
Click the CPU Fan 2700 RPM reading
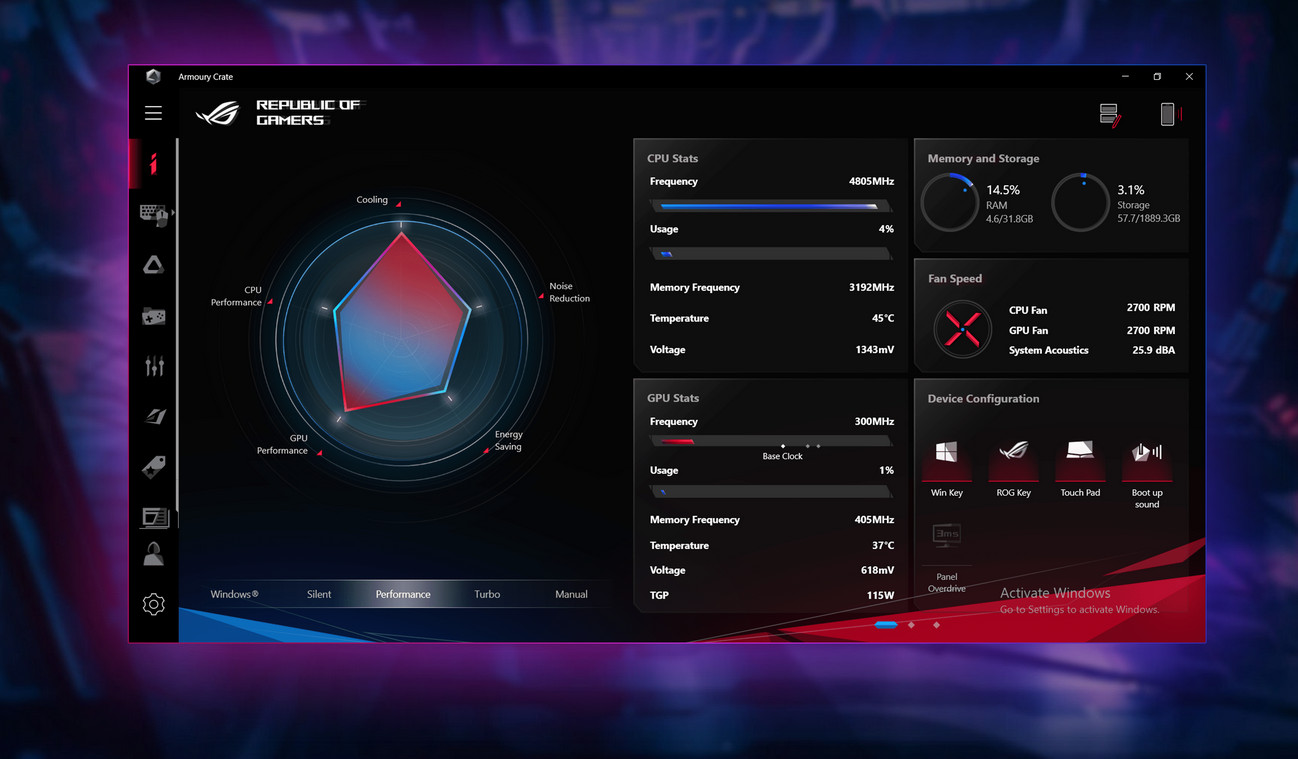click(x=1150, y=308)
